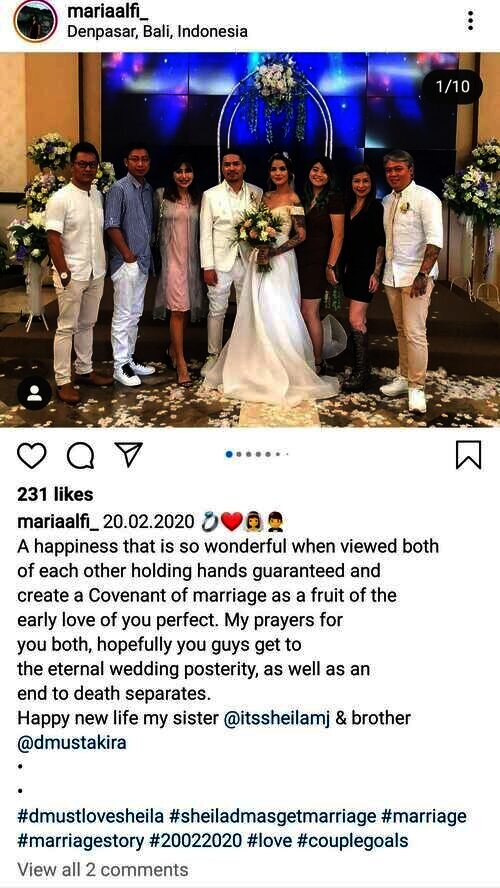Screen dimensions: 500x888
Task: Click the carousel page indicator dots
Action: coord(257,454)
